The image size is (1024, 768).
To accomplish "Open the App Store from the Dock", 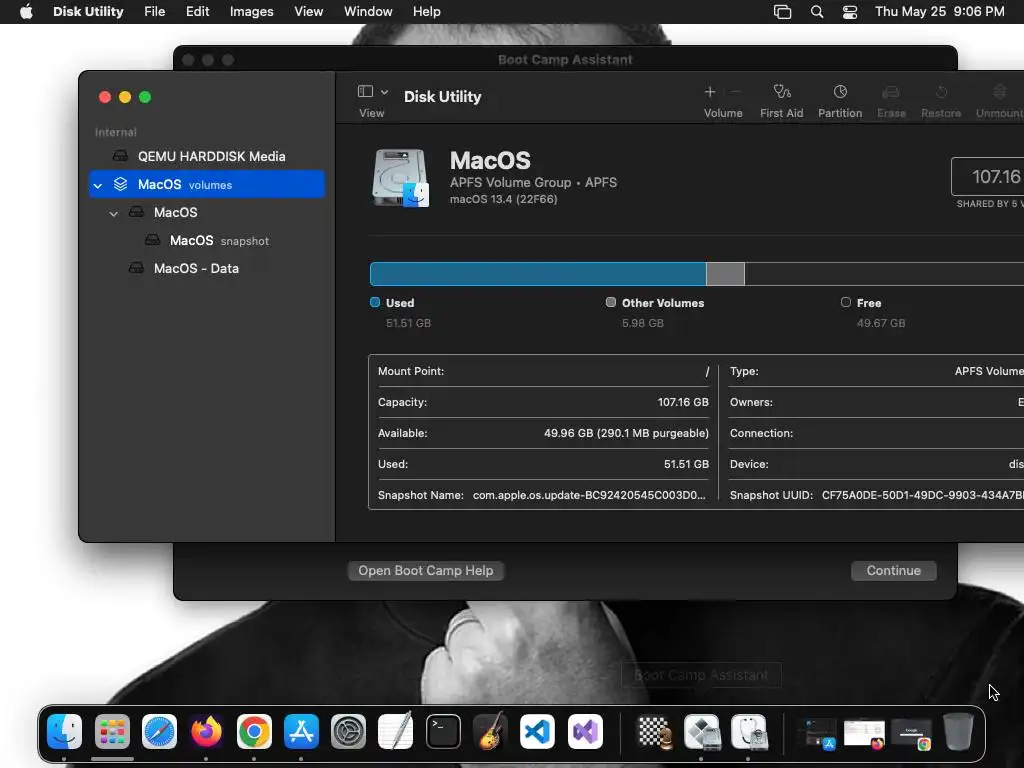I will (x=301, y=731).
